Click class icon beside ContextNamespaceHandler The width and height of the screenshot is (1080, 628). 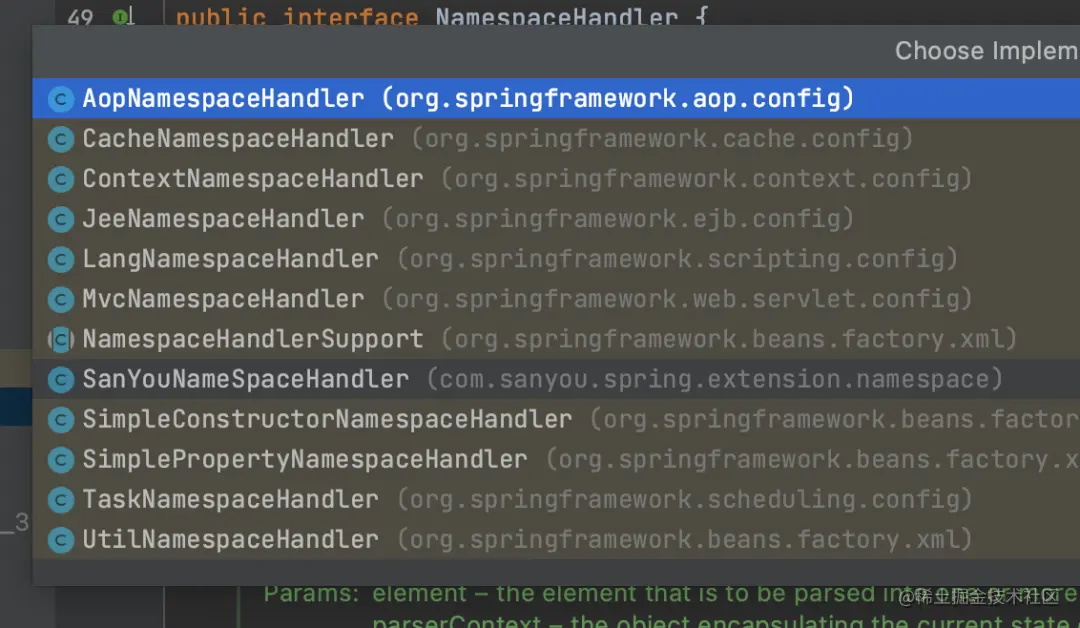pyautogui.click(x=61, y=179)
